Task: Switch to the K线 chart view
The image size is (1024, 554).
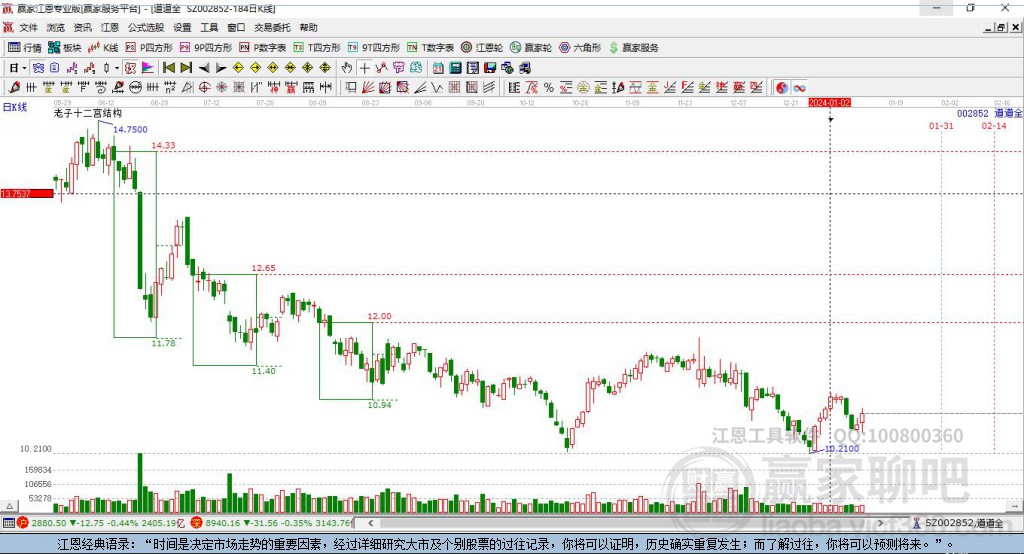Action: pos(103,48)
